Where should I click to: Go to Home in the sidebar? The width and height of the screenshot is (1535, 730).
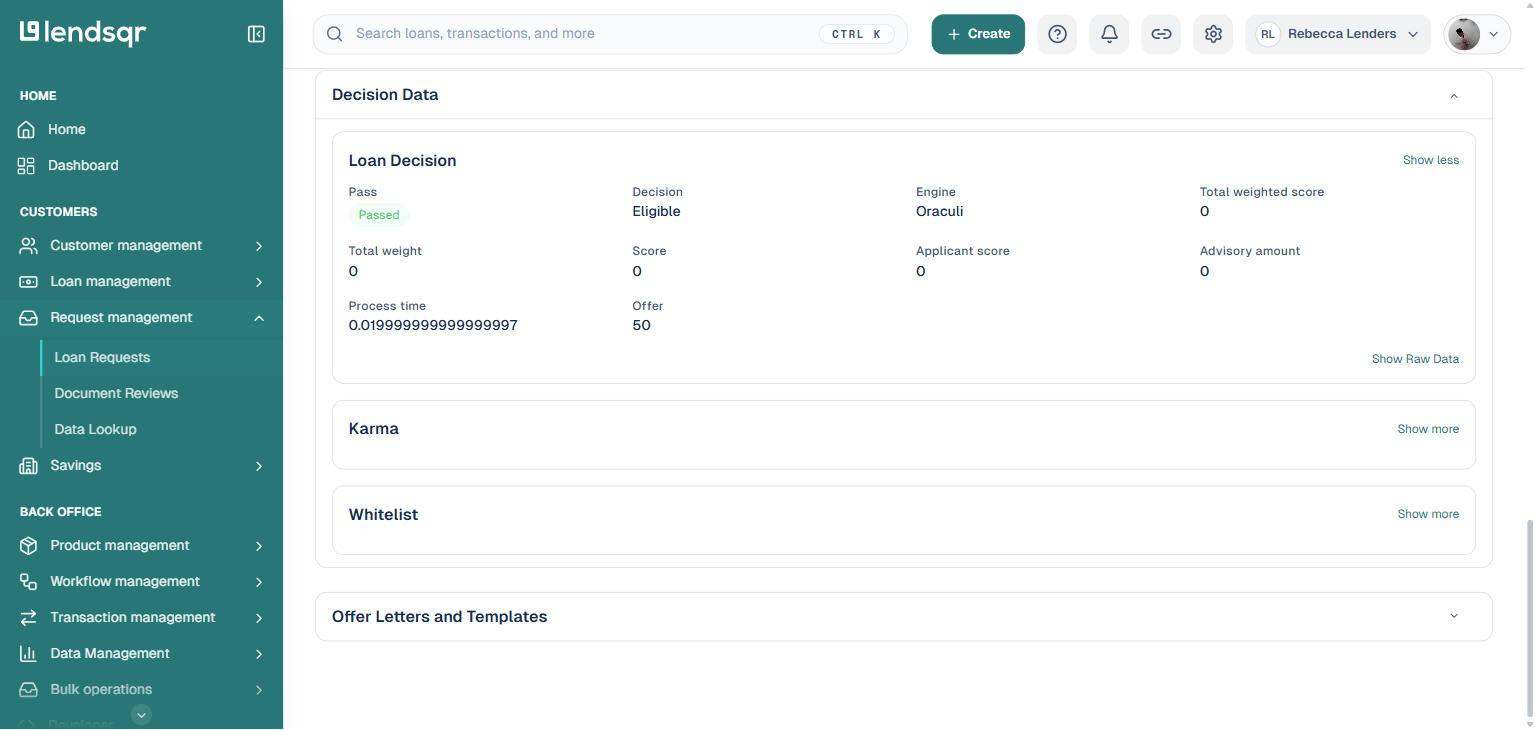(x=67, y=130)
